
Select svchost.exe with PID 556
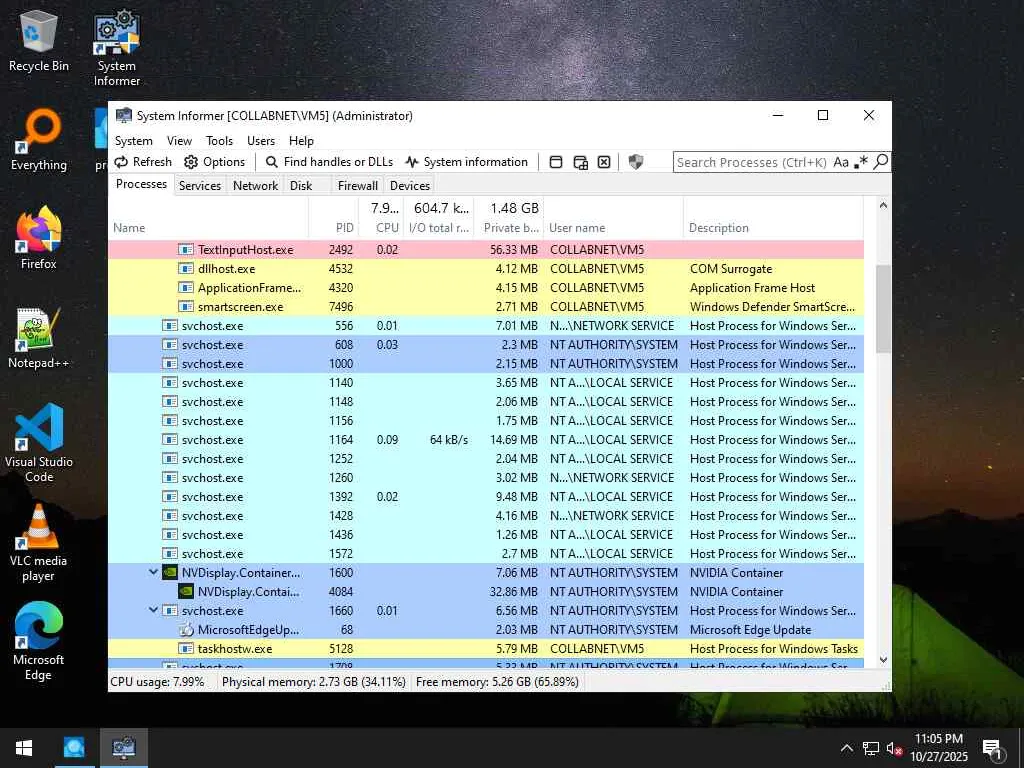click(x=486, y=325)
